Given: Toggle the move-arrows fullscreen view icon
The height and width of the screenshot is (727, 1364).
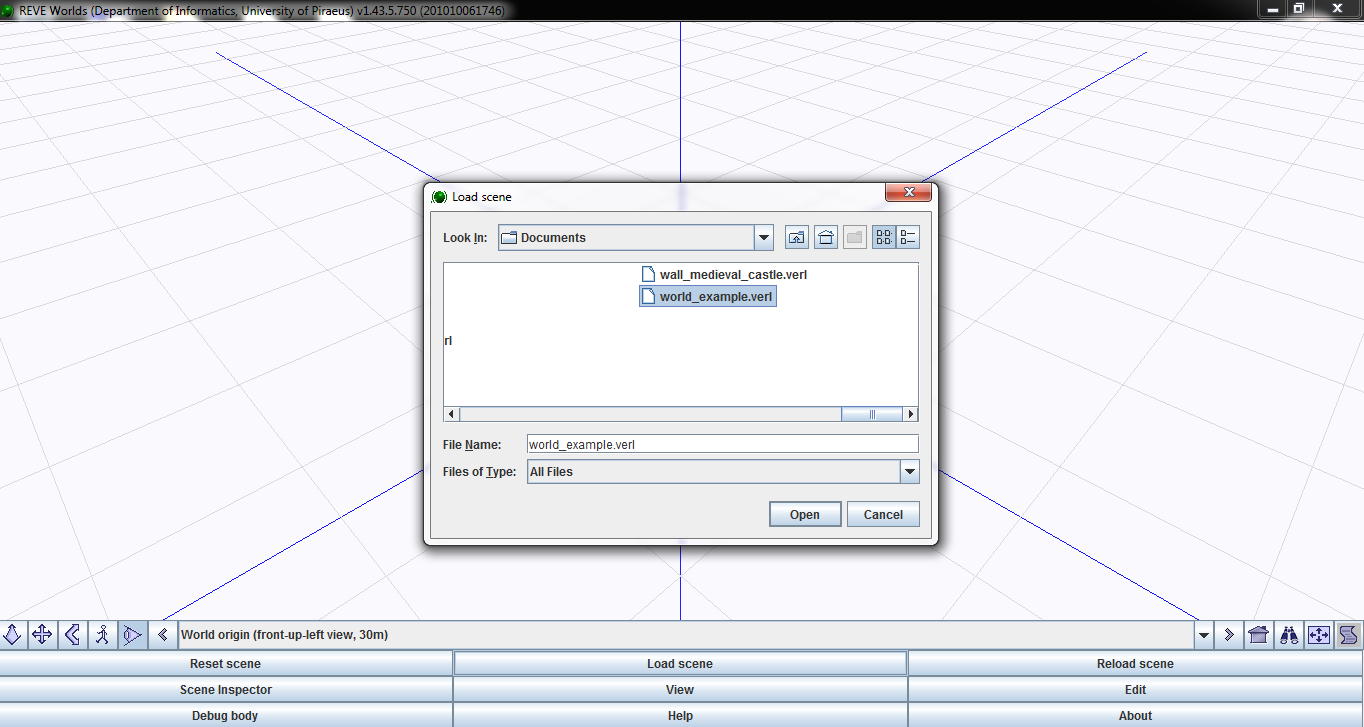Looking at the screenshot, I should (x=1319, y=634).
